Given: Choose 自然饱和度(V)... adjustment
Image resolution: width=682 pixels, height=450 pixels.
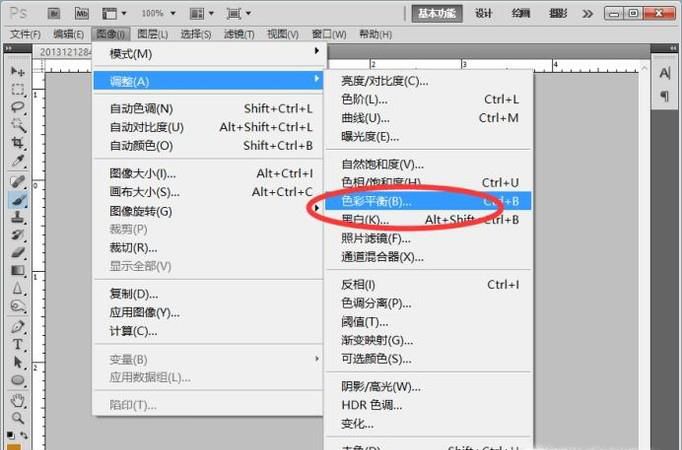Looking at the screenshot, I should pyautogui.click(x=428, y=164).
